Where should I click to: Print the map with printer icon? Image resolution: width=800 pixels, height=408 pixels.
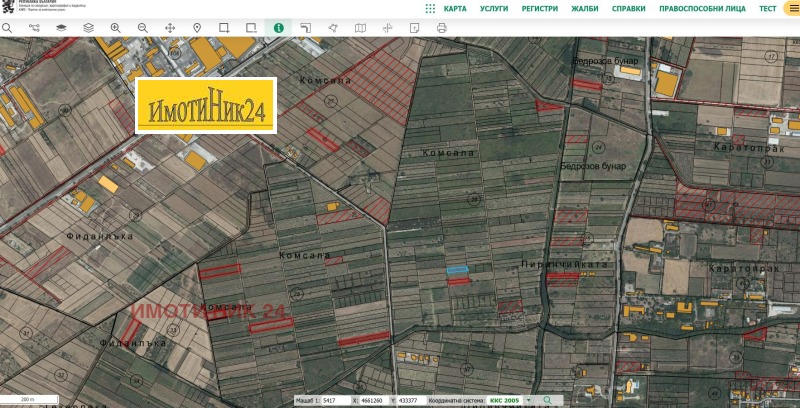pos(442,28)
